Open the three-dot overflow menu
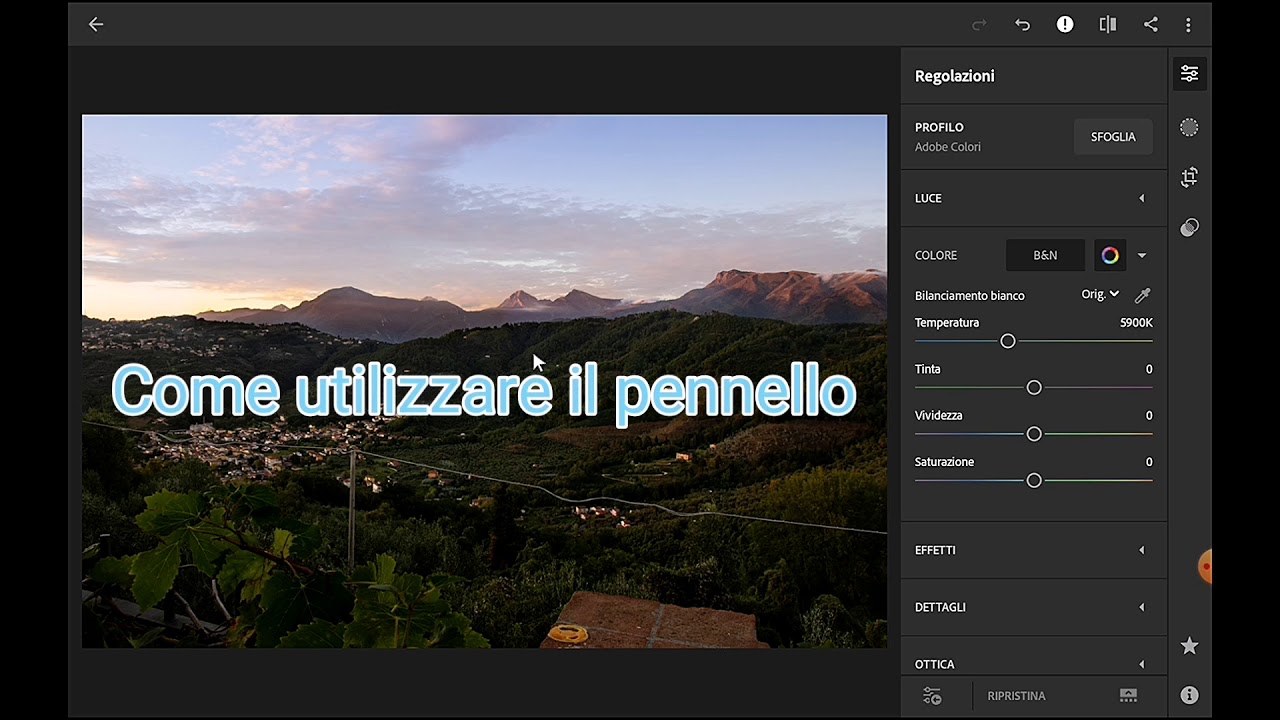 click(x=1188, y=25)
